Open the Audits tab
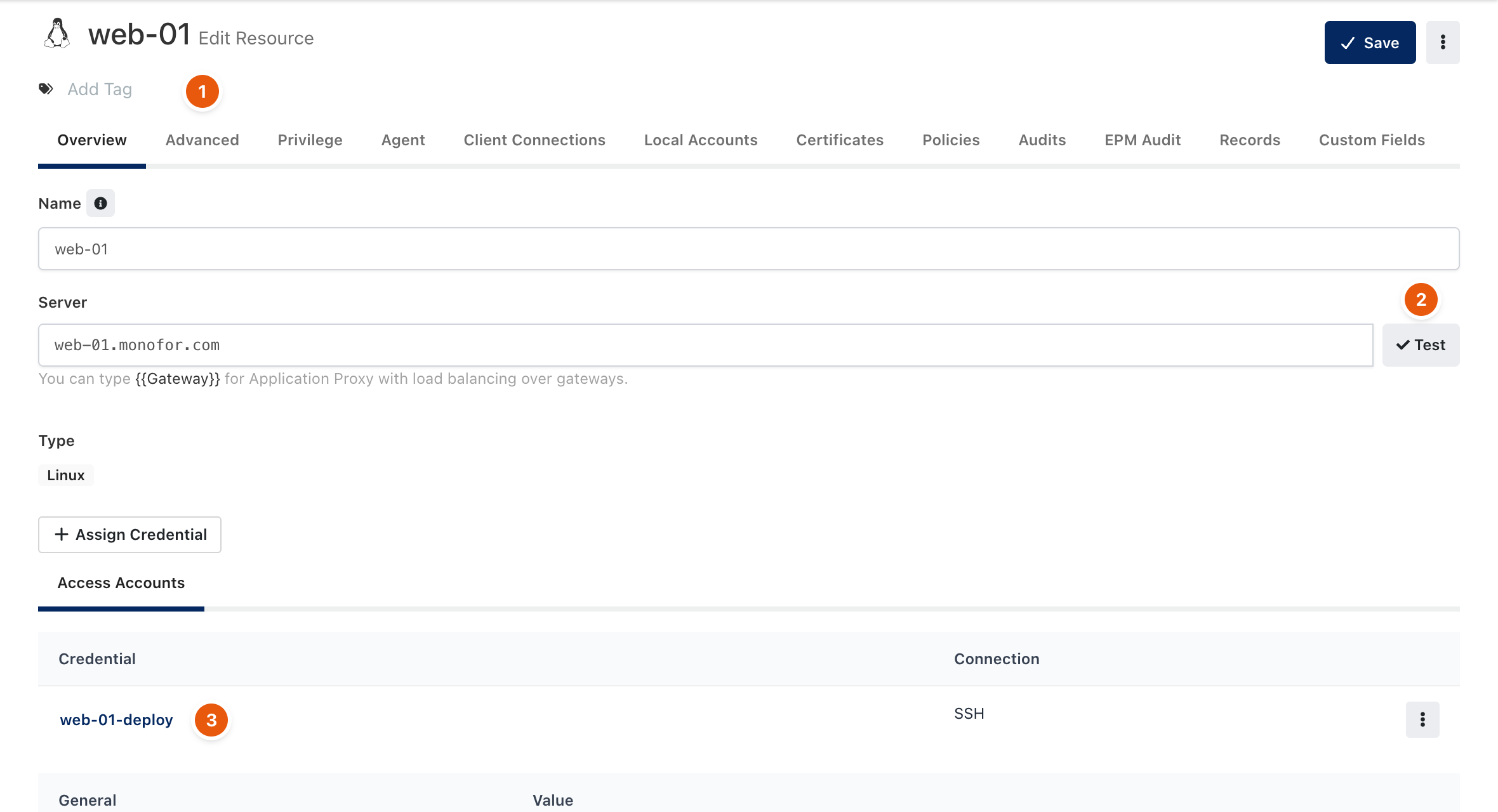1498x812 pixels. click(1042, 140)
